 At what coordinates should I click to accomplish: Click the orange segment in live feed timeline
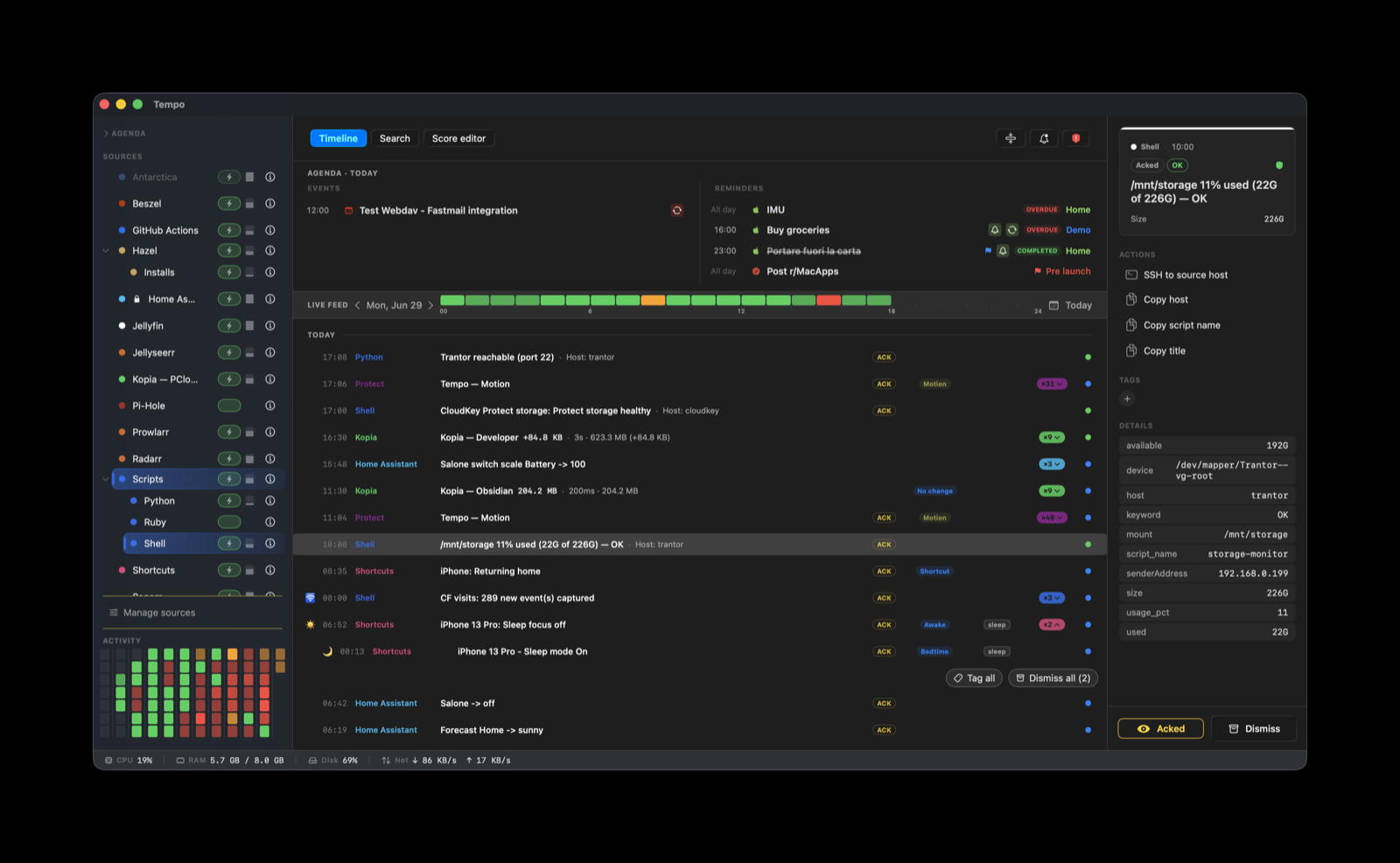click(653, 300)
